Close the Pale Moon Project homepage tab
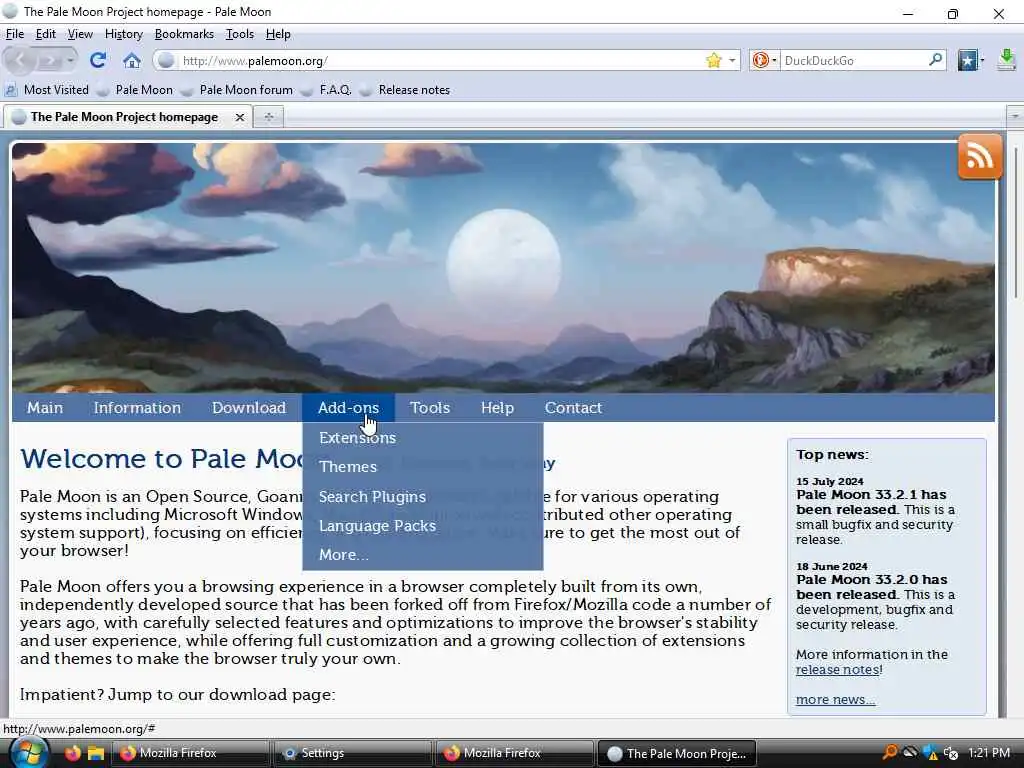Screen dimensions: 1024x768 [240, 117]
